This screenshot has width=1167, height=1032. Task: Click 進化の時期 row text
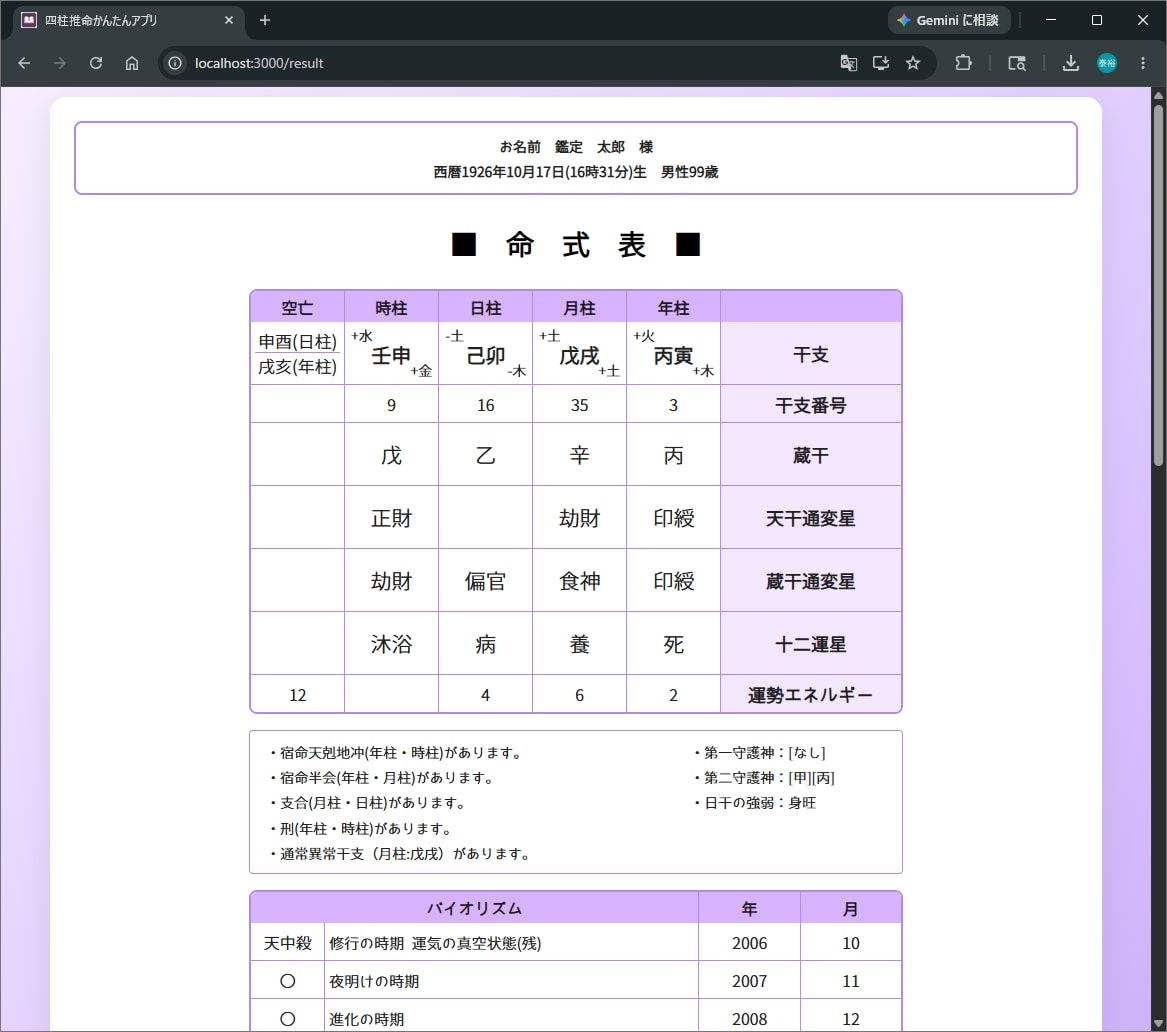pos(366,1019)
